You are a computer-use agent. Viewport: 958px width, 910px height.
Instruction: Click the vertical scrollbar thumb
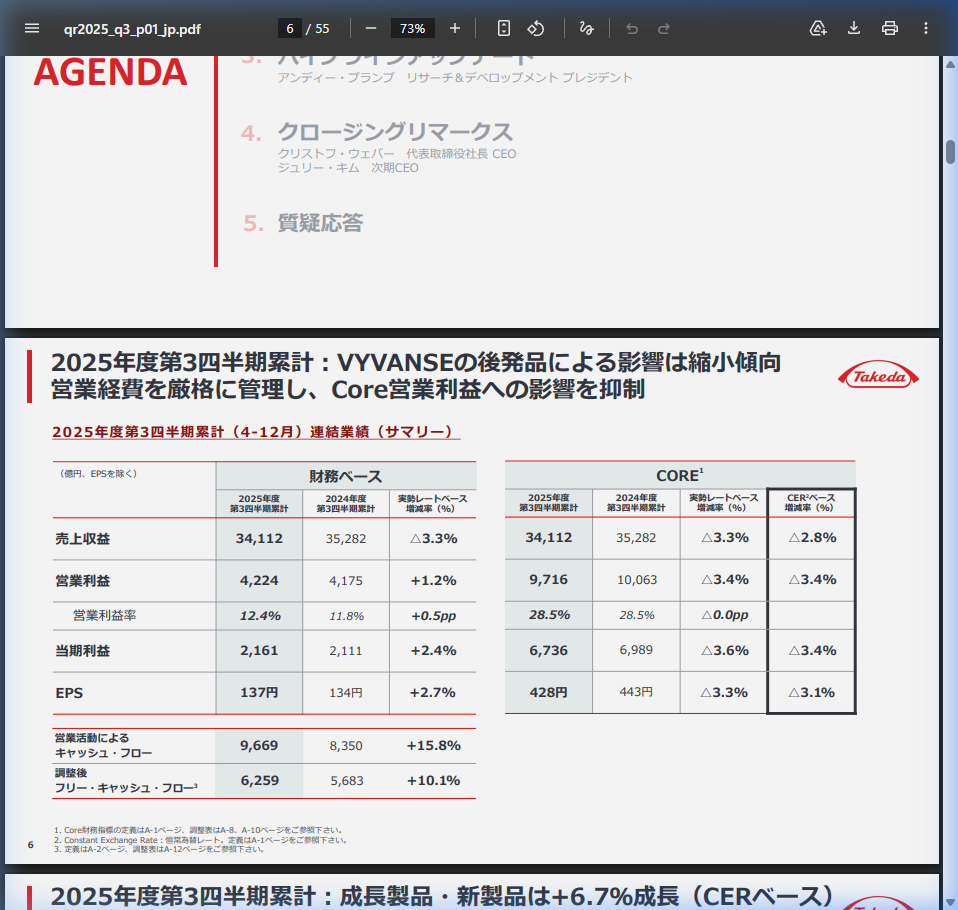[x=950, y=152]
